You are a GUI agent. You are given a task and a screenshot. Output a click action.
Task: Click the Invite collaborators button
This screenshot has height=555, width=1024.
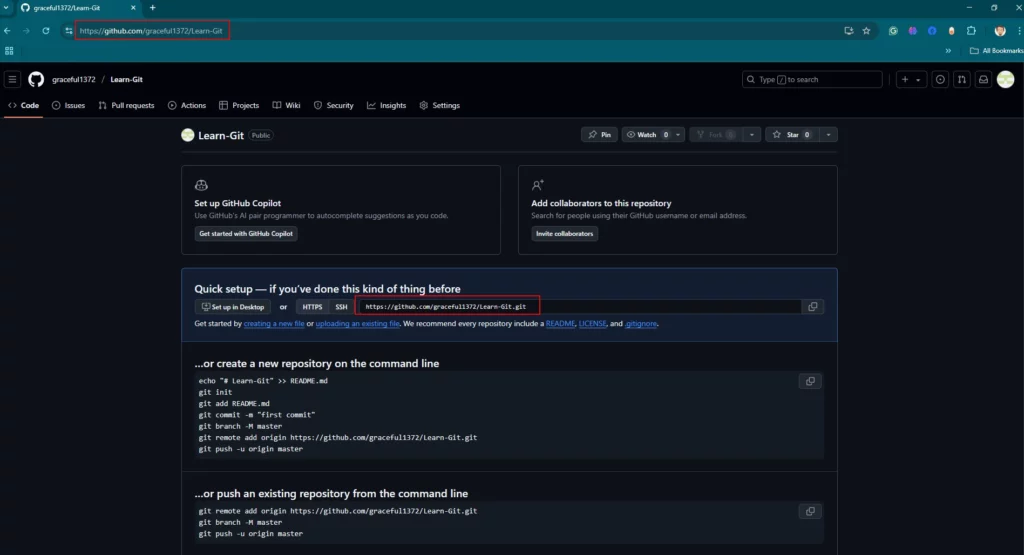(x=564, y=234)
